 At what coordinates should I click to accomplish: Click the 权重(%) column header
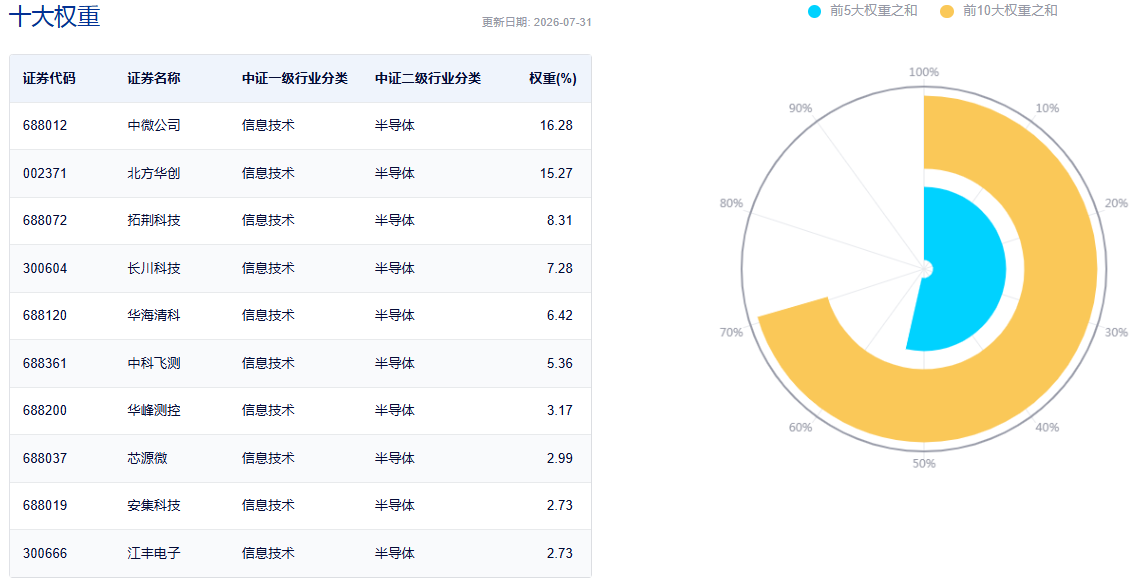(553, 79)
